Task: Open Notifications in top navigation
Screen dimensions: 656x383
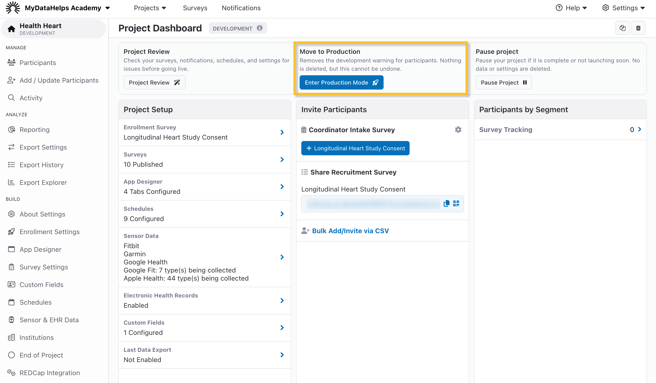Action: click(241, 8)
